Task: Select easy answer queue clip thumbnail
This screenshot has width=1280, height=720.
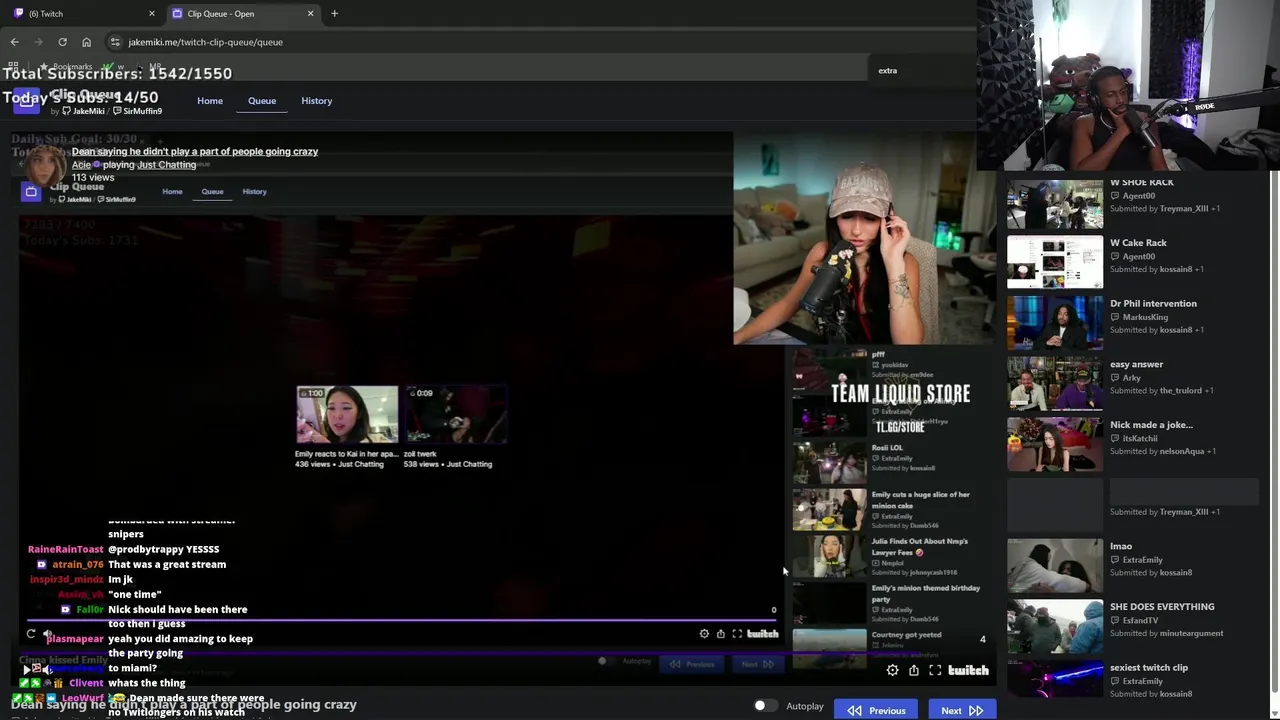Action: (1055, 382)
